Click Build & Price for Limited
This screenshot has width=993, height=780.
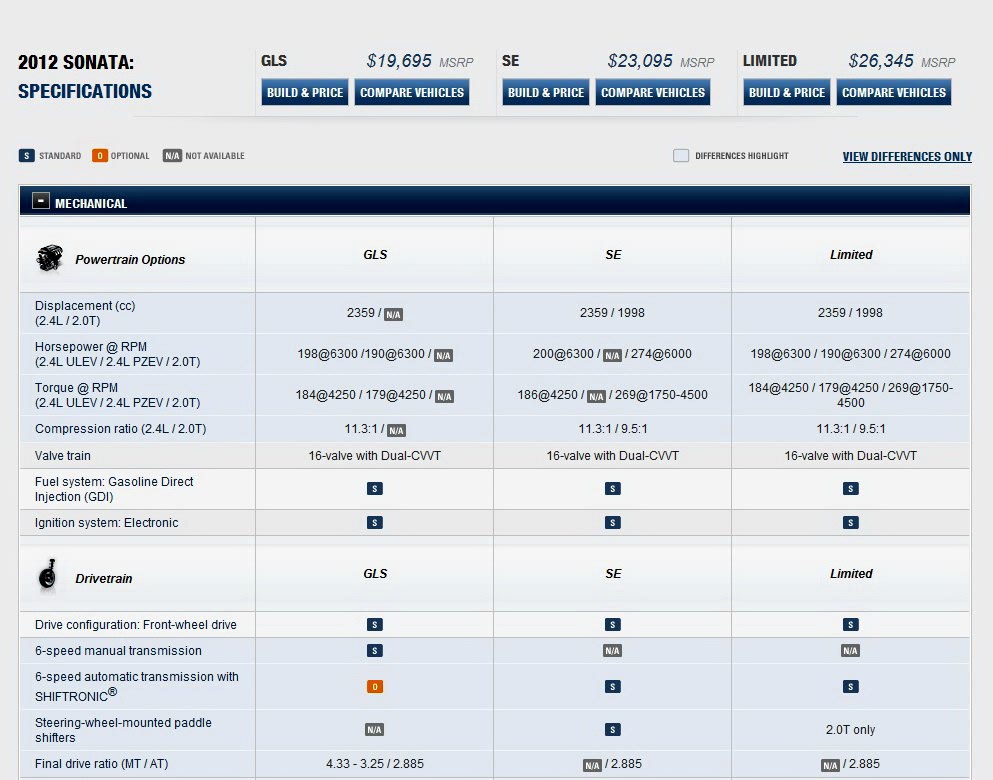(787, 92)
